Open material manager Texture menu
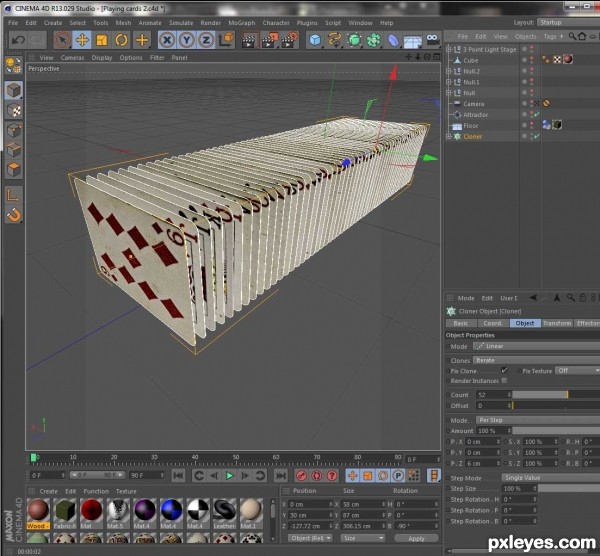 tap(126, 491)
